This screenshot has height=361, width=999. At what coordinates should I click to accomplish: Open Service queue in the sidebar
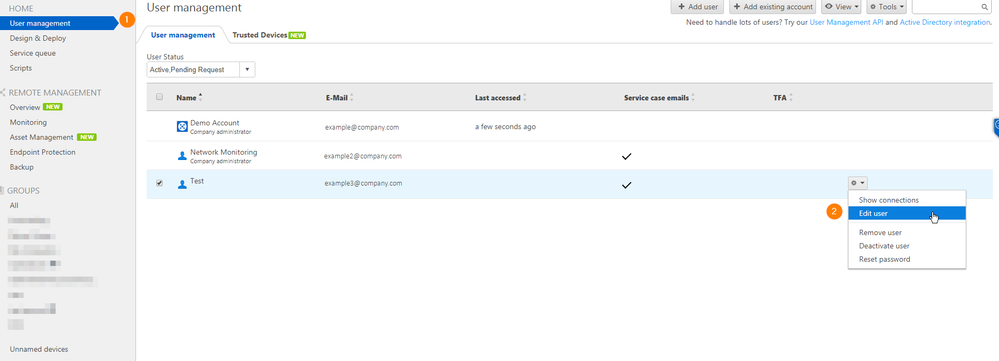32,53
